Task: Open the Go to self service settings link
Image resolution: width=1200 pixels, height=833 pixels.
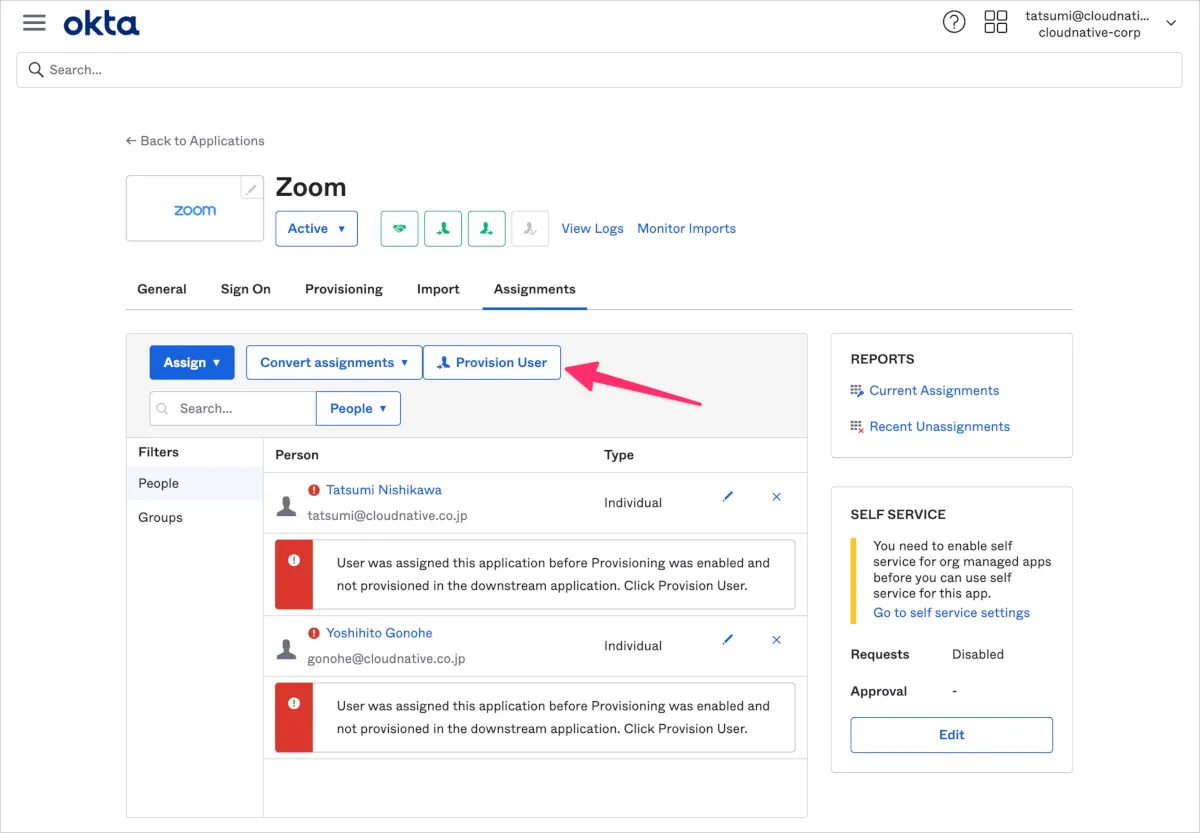Action: point(951,613)
